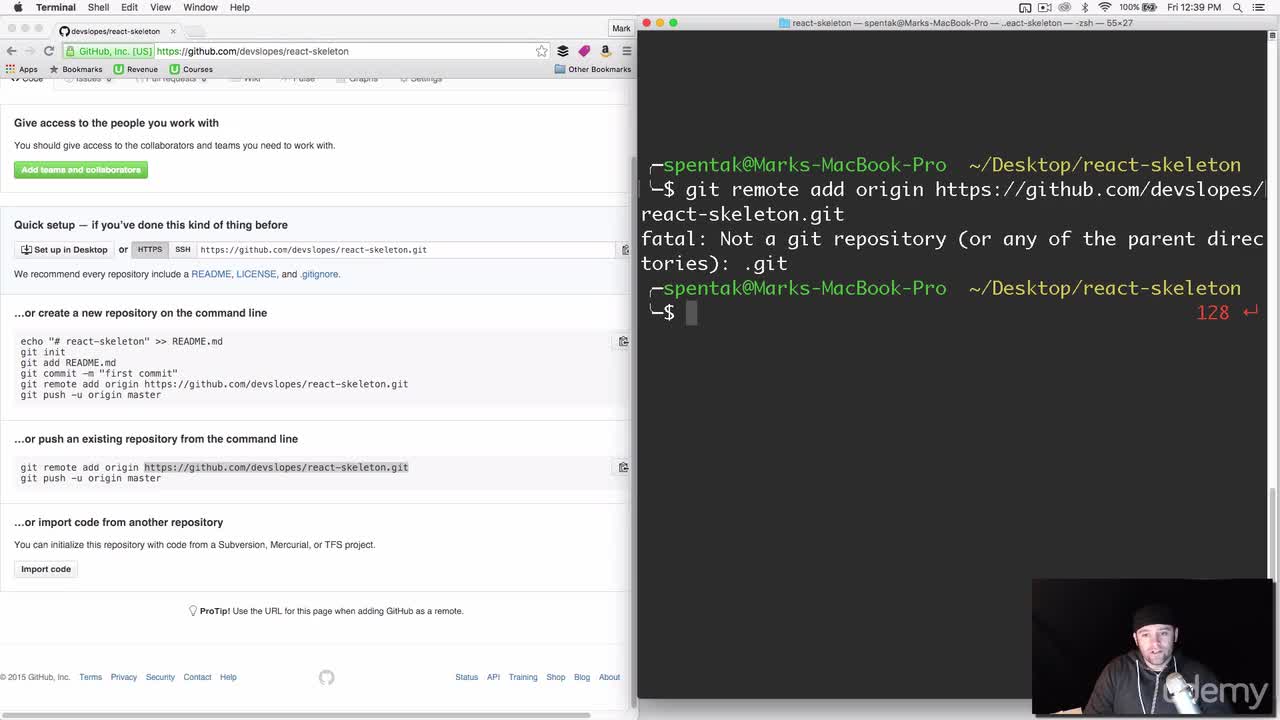This screenshot has width=1280, height=720.
Task: Open the Apps bookmarks shortcut
Action: pyautogui.click(x=21, y=69)
